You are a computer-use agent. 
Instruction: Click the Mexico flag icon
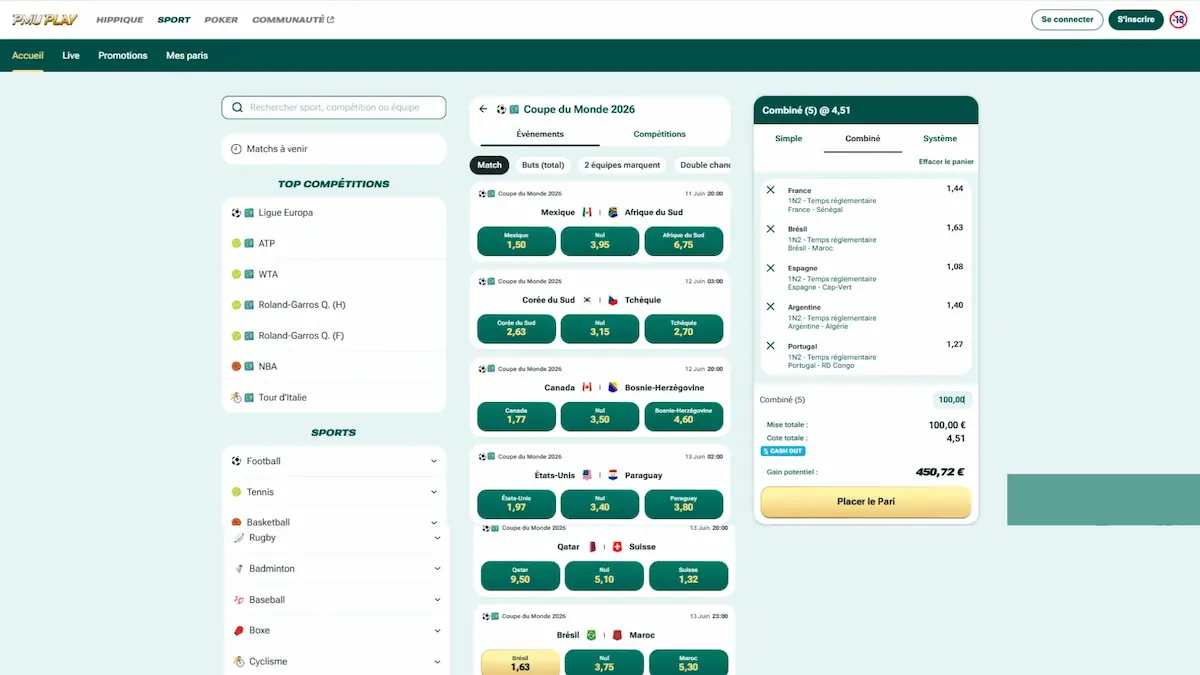click(x=587, y=212)
